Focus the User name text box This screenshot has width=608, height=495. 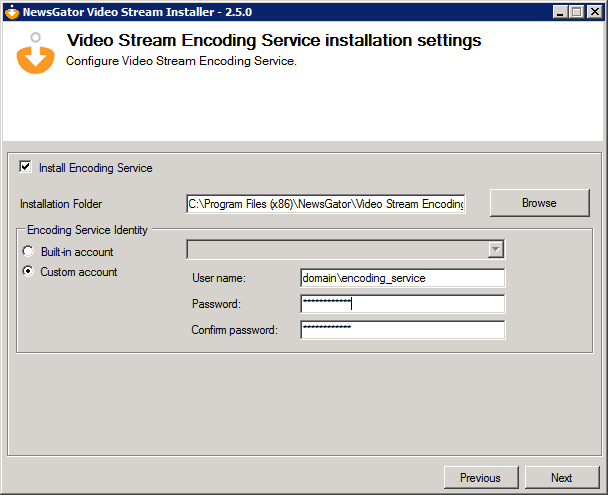[402, 278]
